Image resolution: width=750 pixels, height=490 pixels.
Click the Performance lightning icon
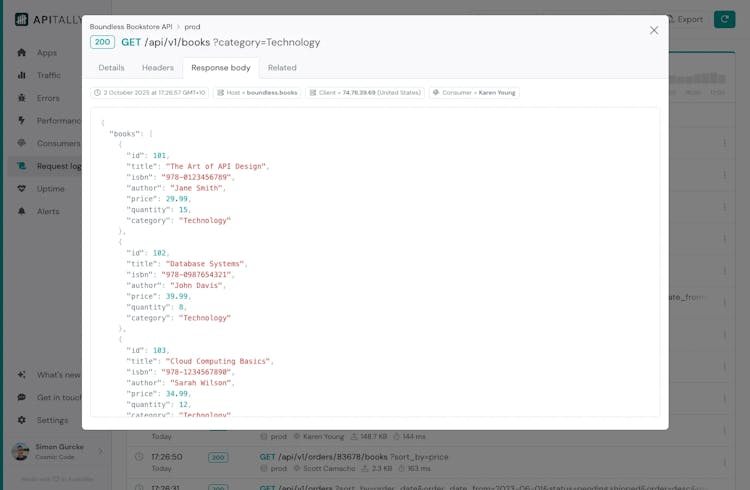click(21, 121)
